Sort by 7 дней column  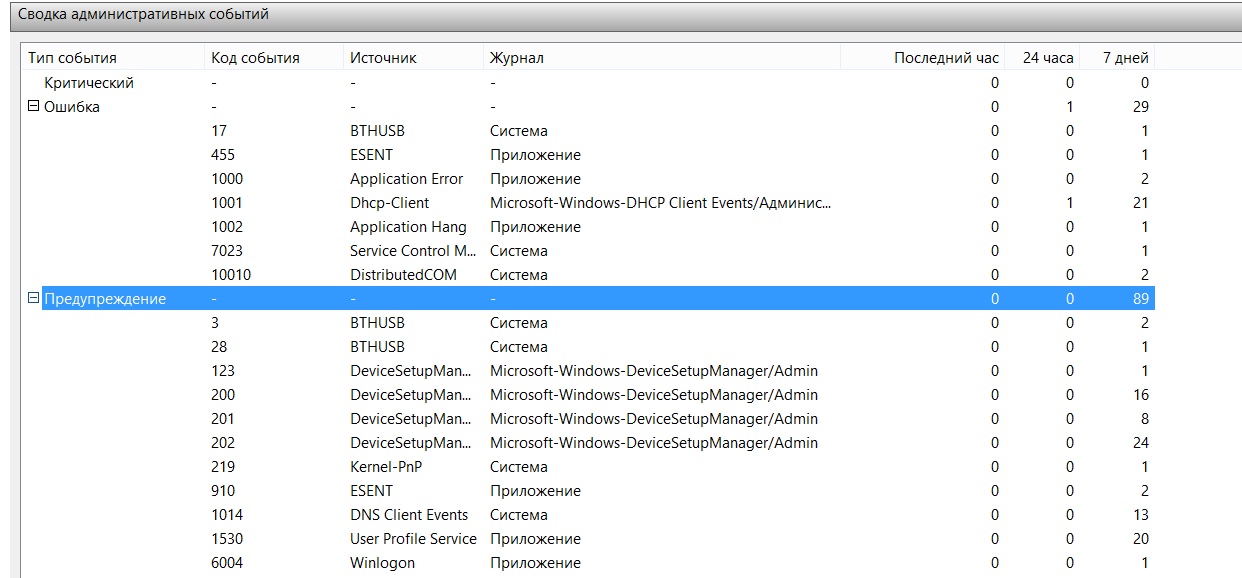(1125, 58)
